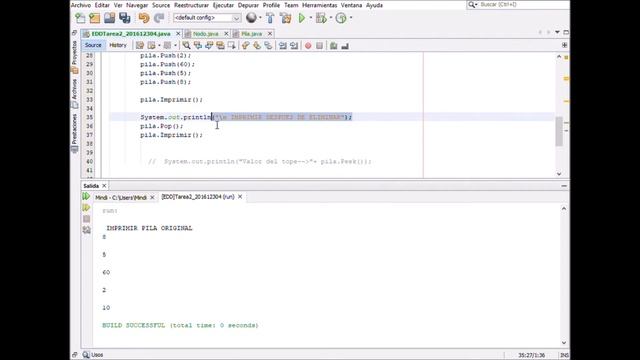Run the project with the green play icon
This screenshot has height=360, width=640.
tap(302, 18)
